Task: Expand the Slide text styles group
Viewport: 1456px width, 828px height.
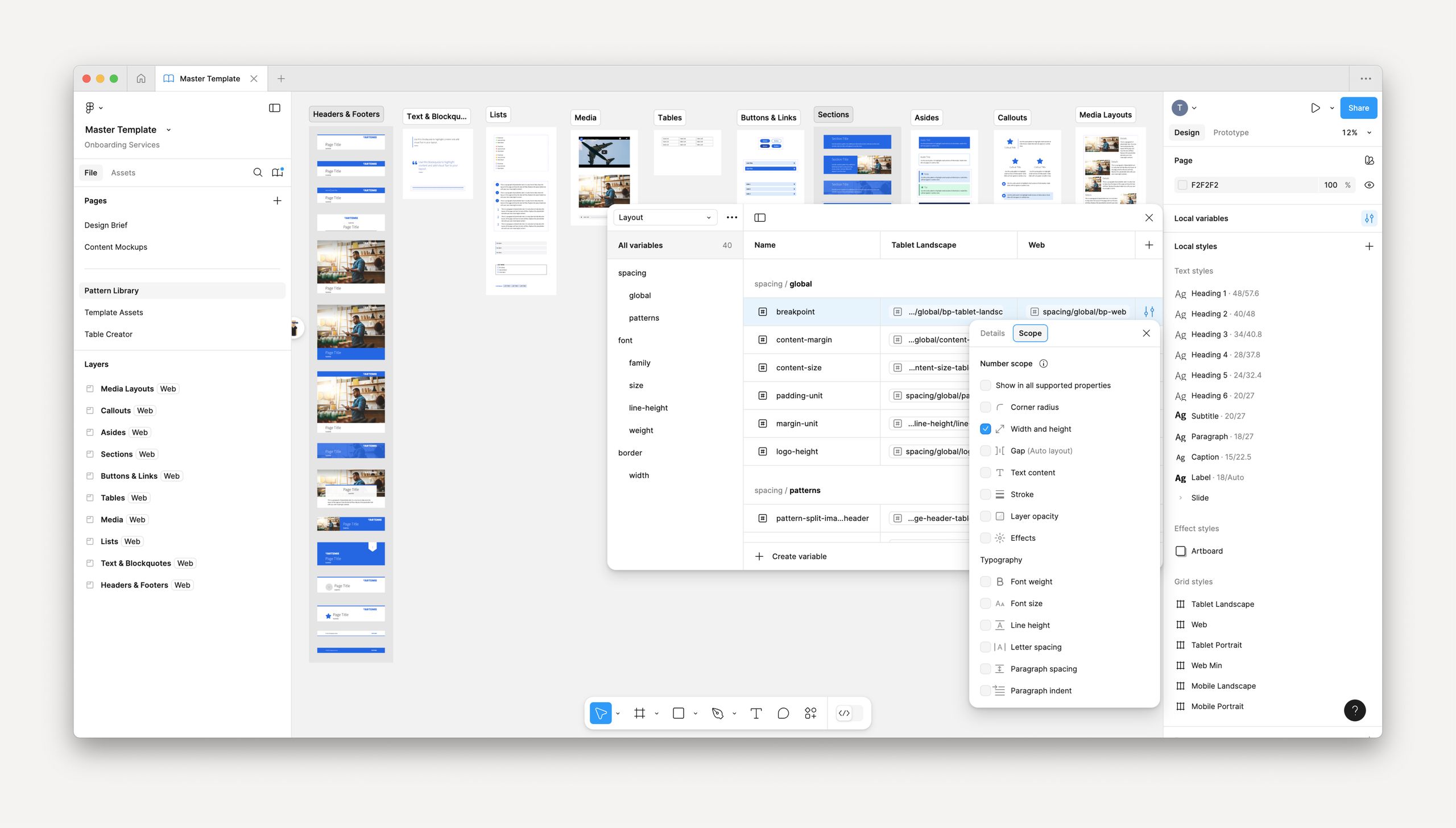Action: pos(1181,498)
